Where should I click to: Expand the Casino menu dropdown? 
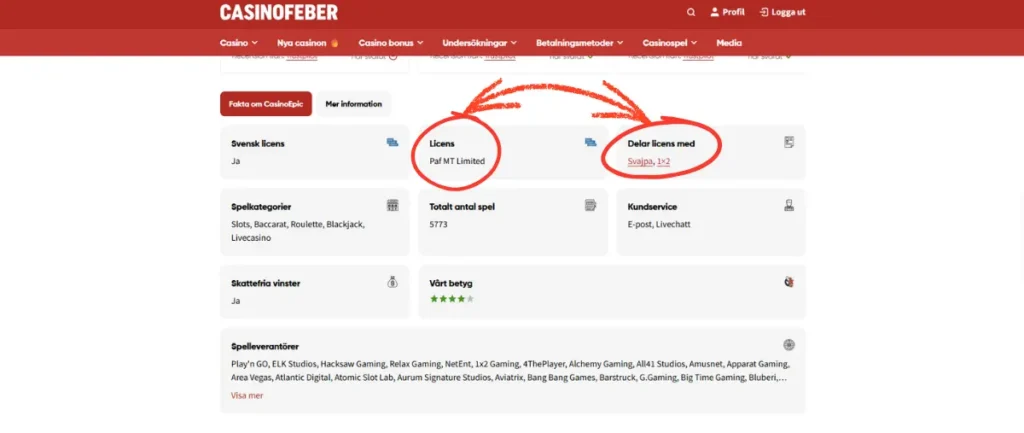click(238, 43)
